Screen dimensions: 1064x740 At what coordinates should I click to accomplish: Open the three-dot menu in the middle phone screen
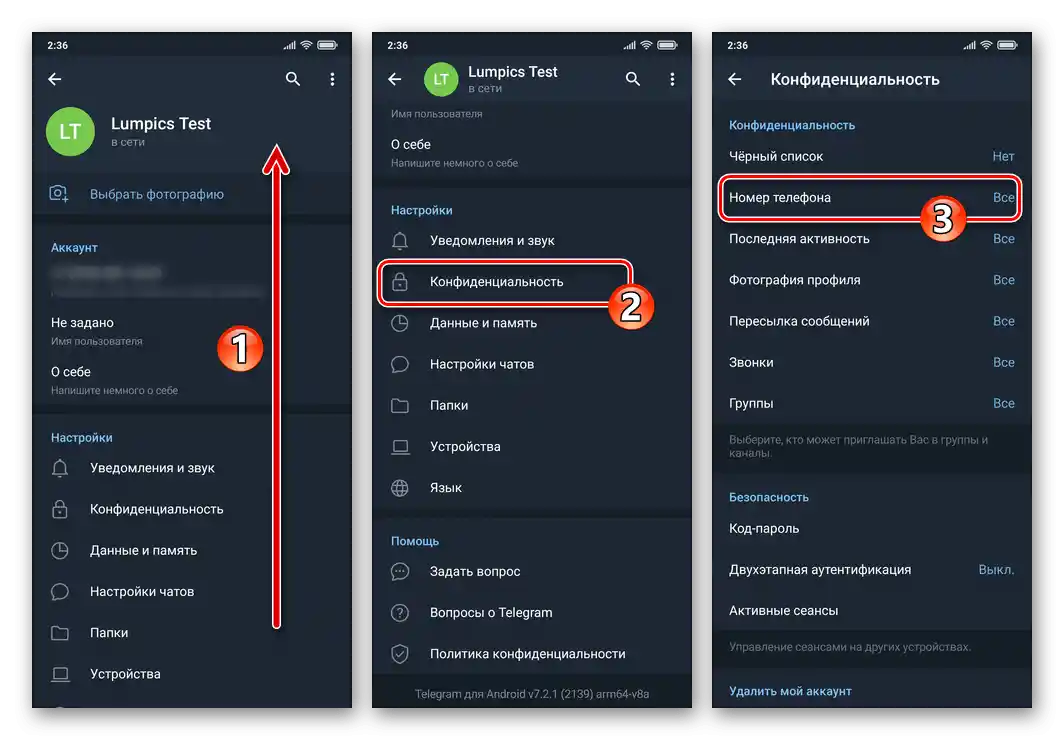[672, 79]
